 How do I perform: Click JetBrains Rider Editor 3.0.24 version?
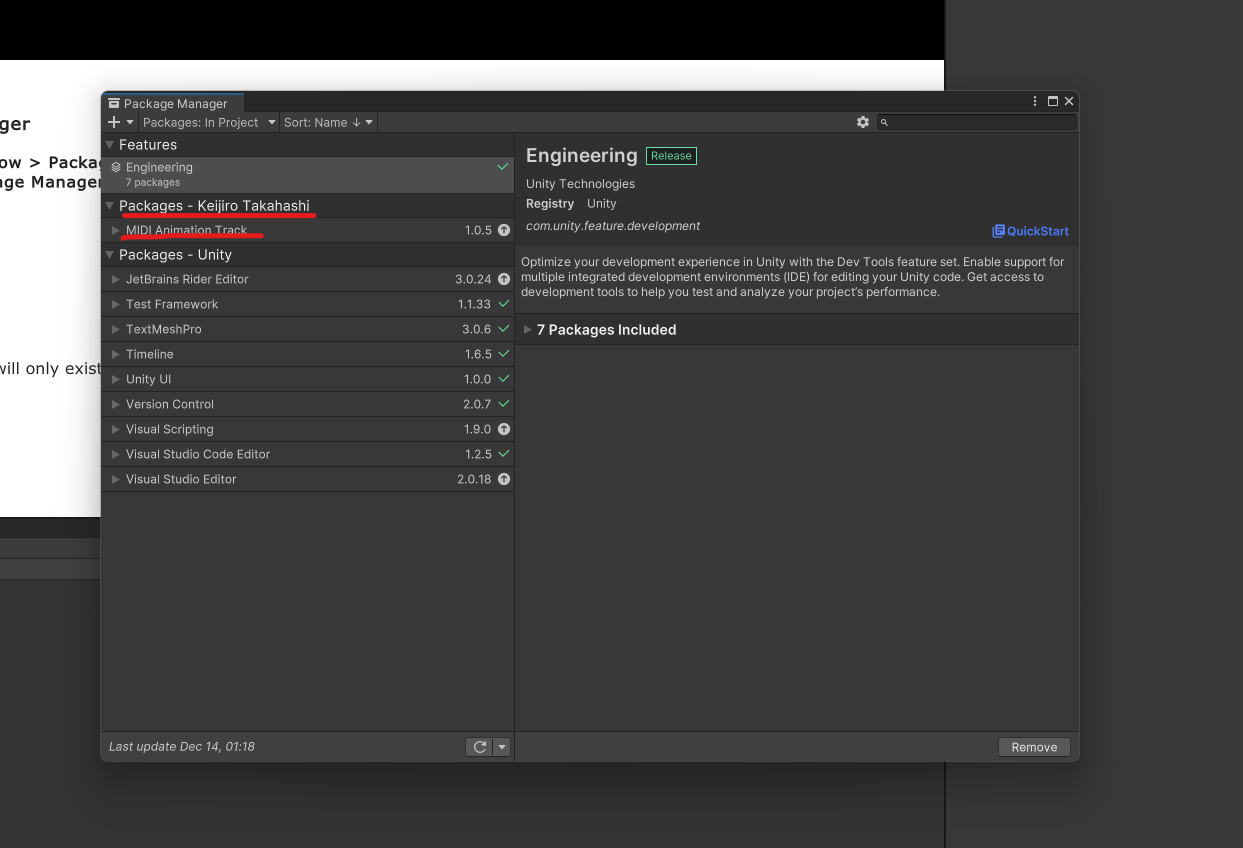coord(473,279)
